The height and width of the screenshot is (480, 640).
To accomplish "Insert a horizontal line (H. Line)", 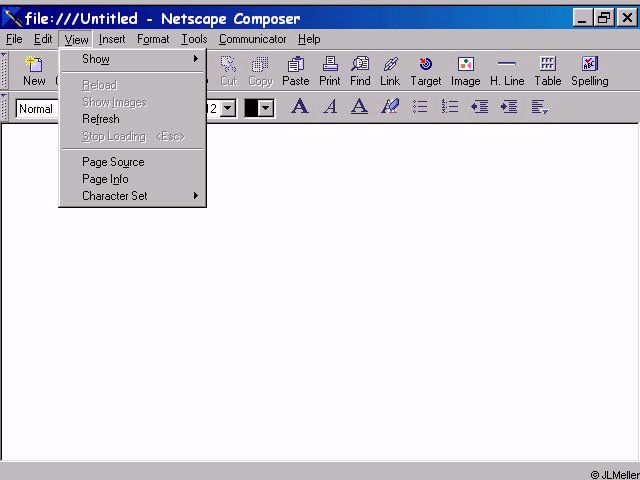I will click(507, 71).
